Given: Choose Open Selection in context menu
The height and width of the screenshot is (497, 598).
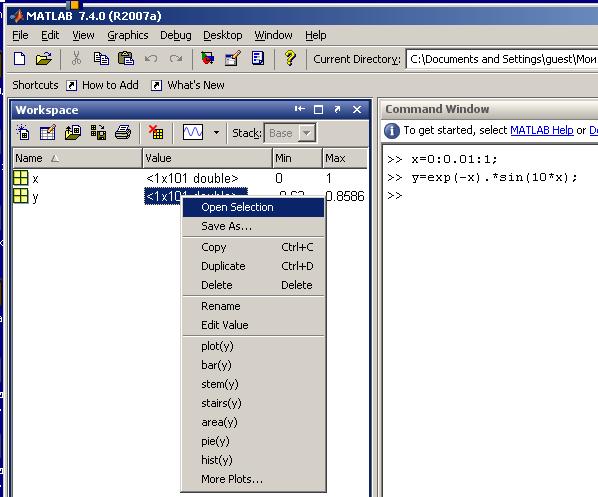Looking at the screenshot, I should pos(253,207).
